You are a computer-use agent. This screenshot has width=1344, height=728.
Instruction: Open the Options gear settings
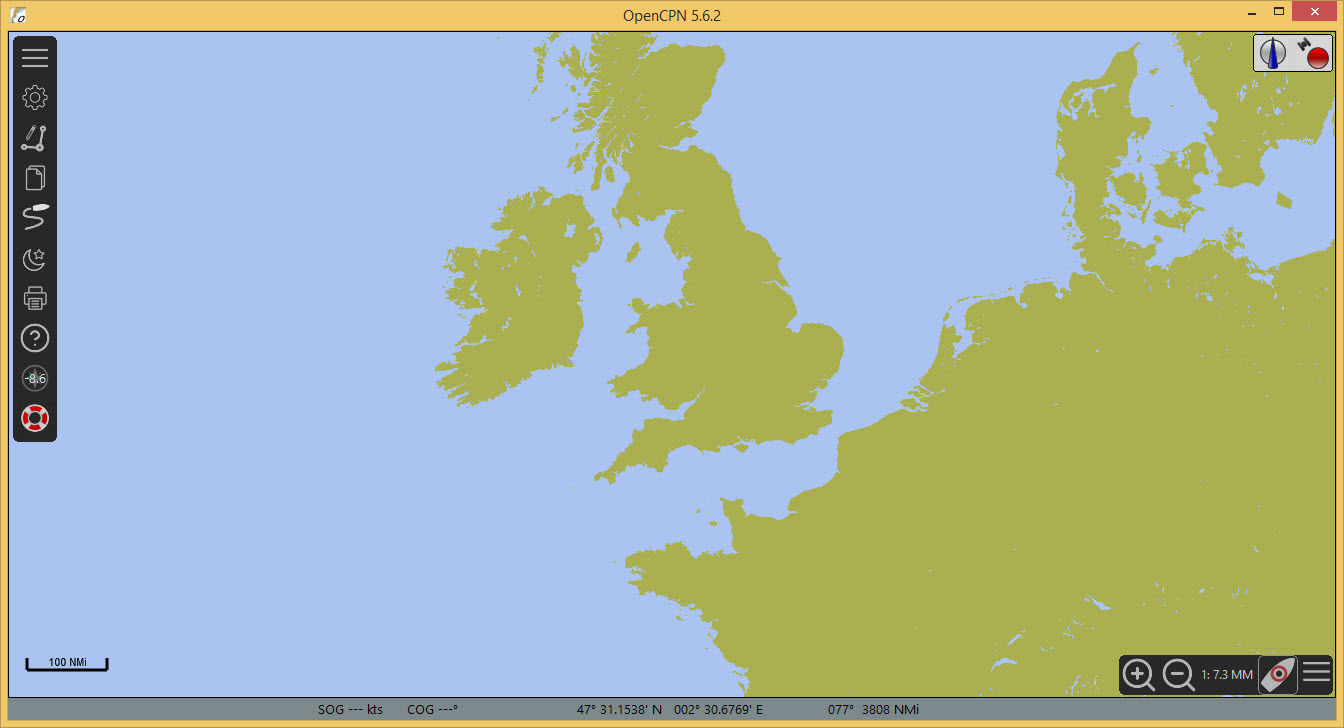(x=35, y=98)
